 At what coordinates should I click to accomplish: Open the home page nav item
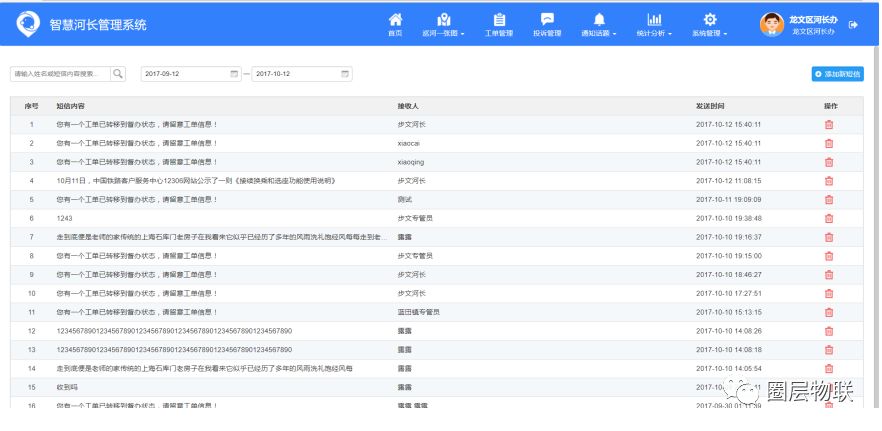point(395,25)
